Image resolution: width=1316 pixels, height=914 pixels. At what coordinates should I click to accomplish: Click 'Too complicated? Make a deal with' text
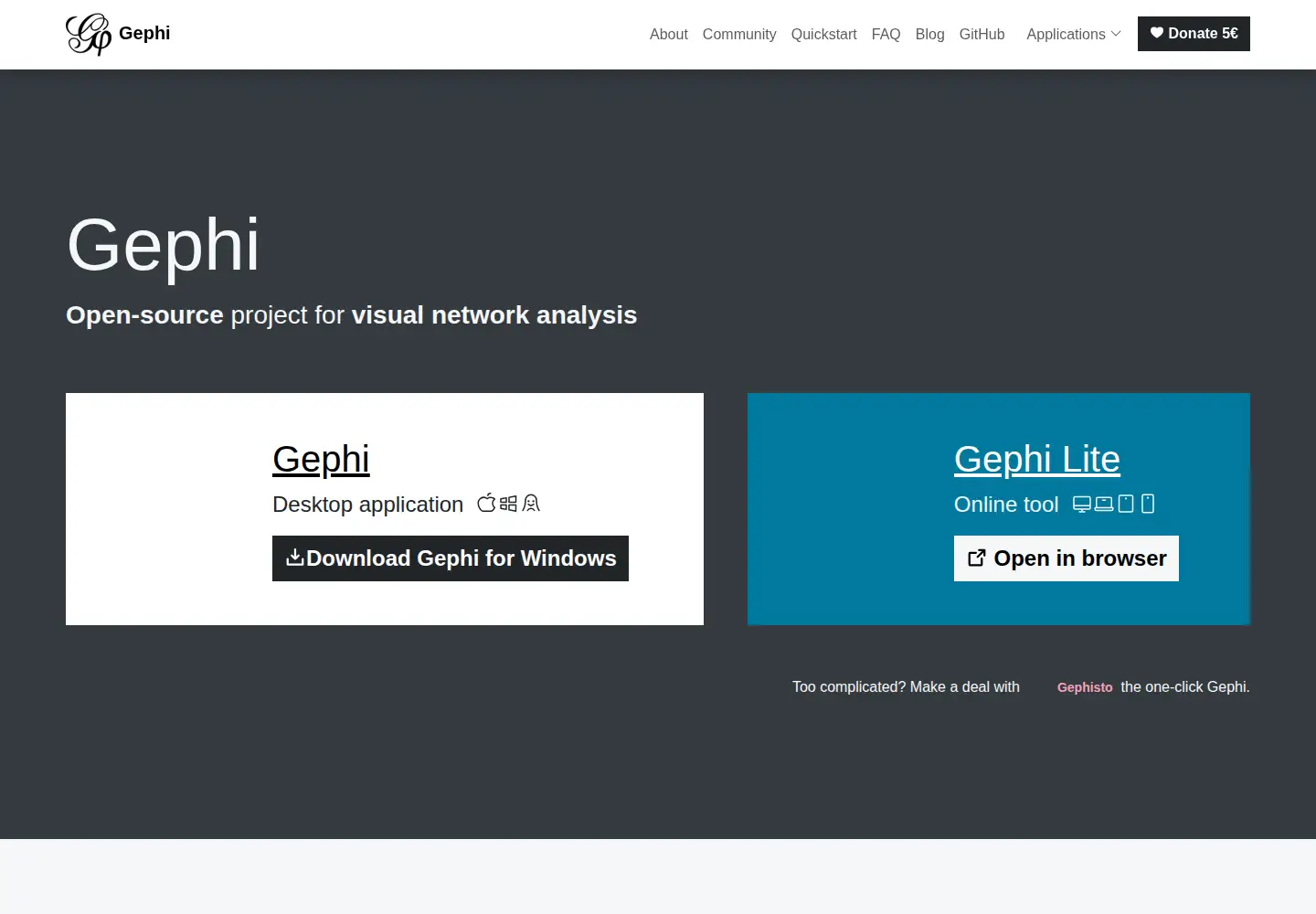(906, 686)
